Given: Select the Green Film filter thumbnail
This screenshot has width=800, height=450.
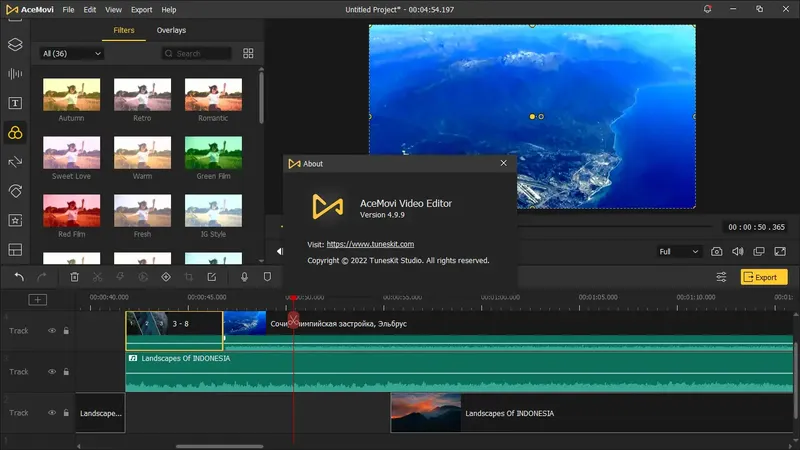Looking at the screenshot, I should (x=213, y=153).
